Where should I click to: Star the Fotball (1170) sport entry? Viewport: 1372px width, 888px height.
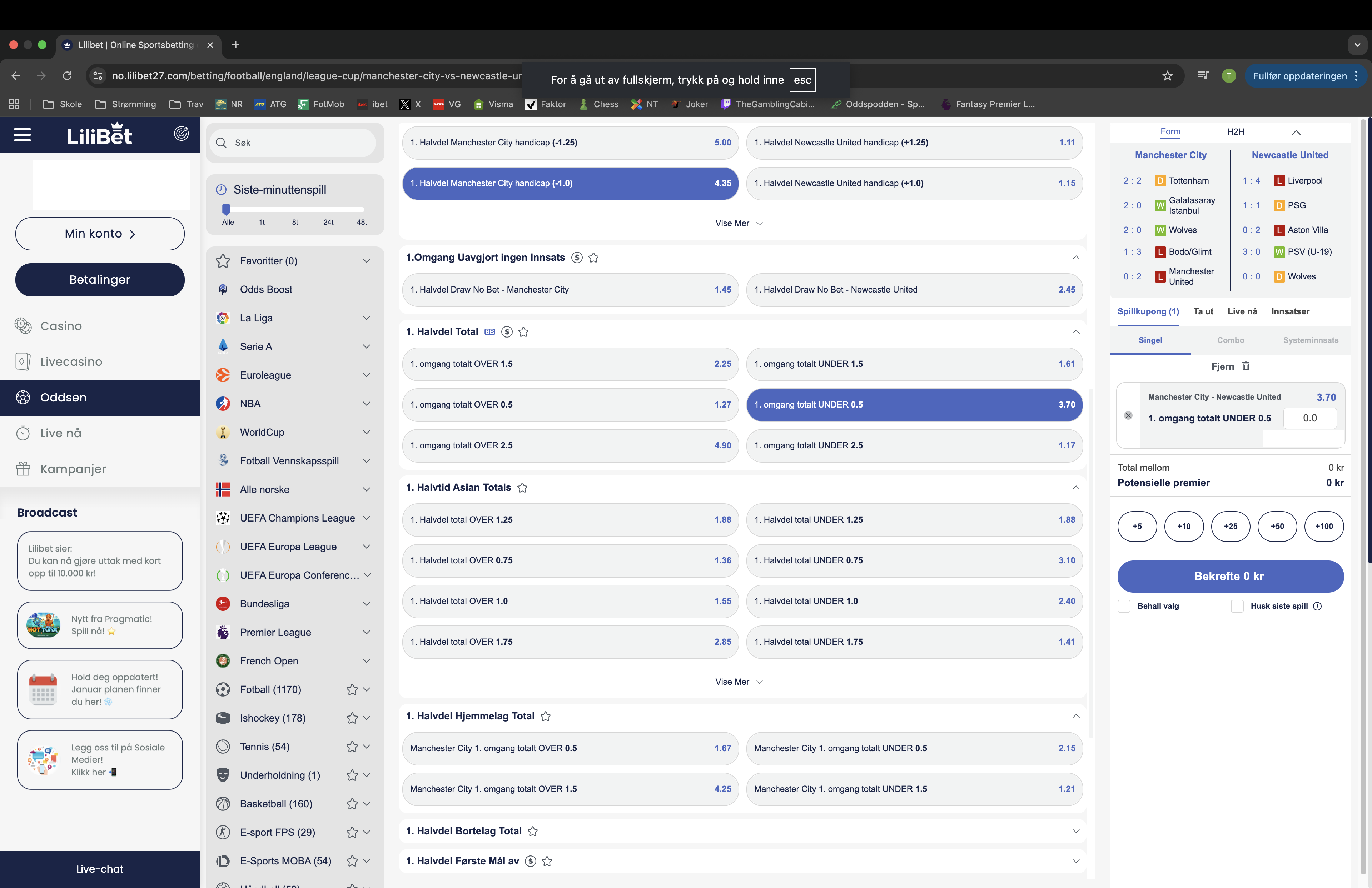[352, 690]
